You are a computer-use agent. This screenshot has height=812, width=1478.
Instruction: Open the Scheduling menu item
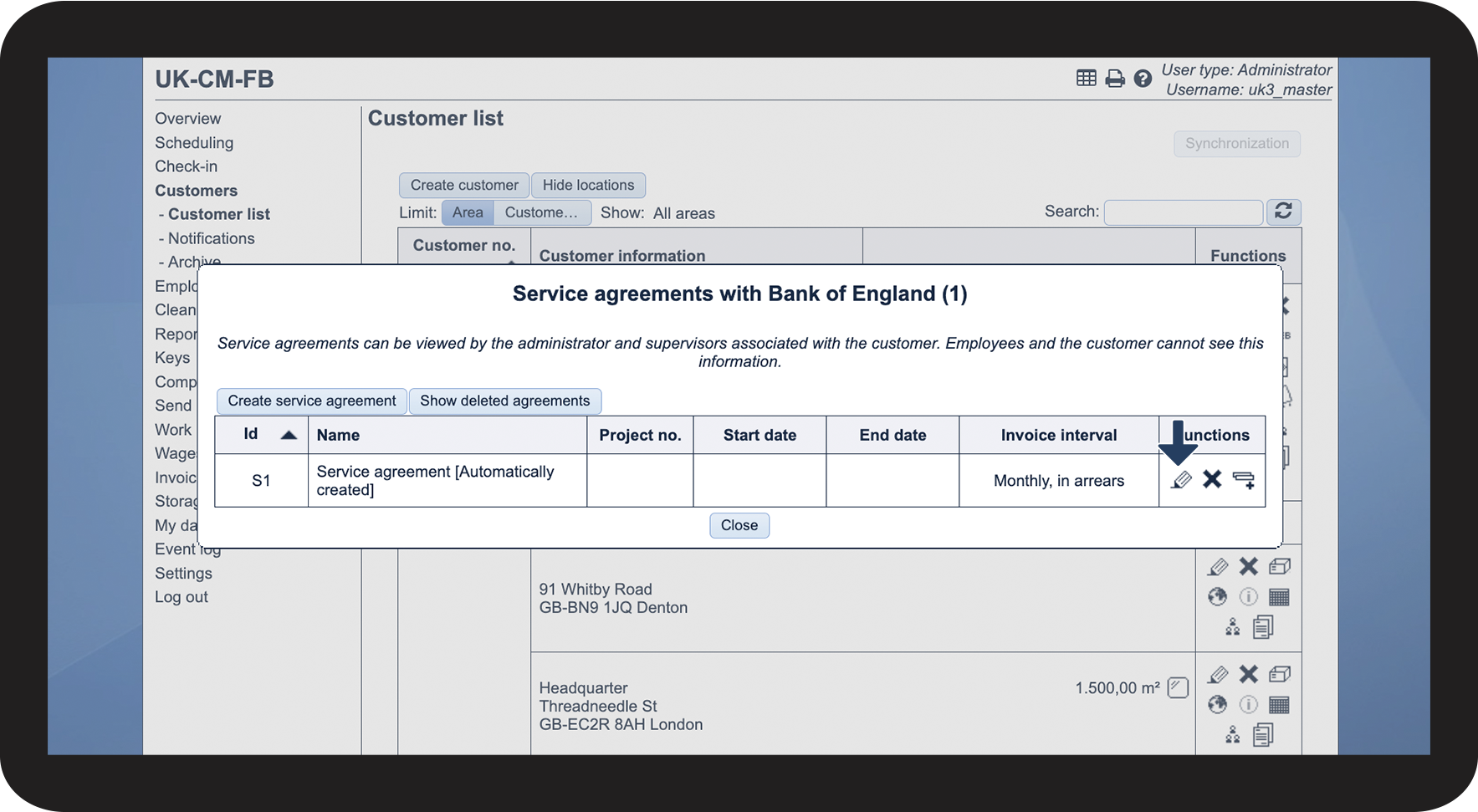click(194, 143)
